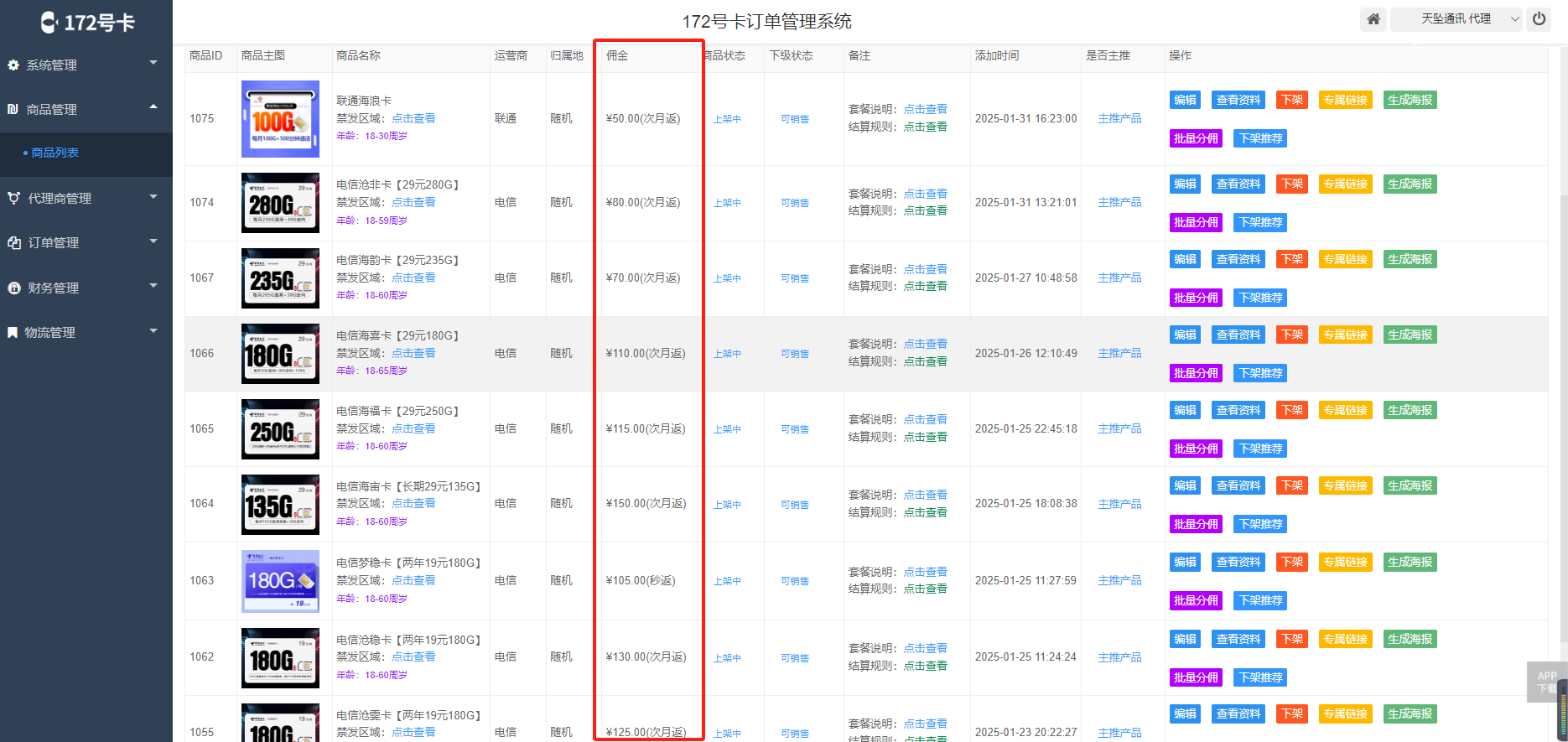
Task: Click product name 电信海宙卡【长期29元135G】
Action: (408, 486)
